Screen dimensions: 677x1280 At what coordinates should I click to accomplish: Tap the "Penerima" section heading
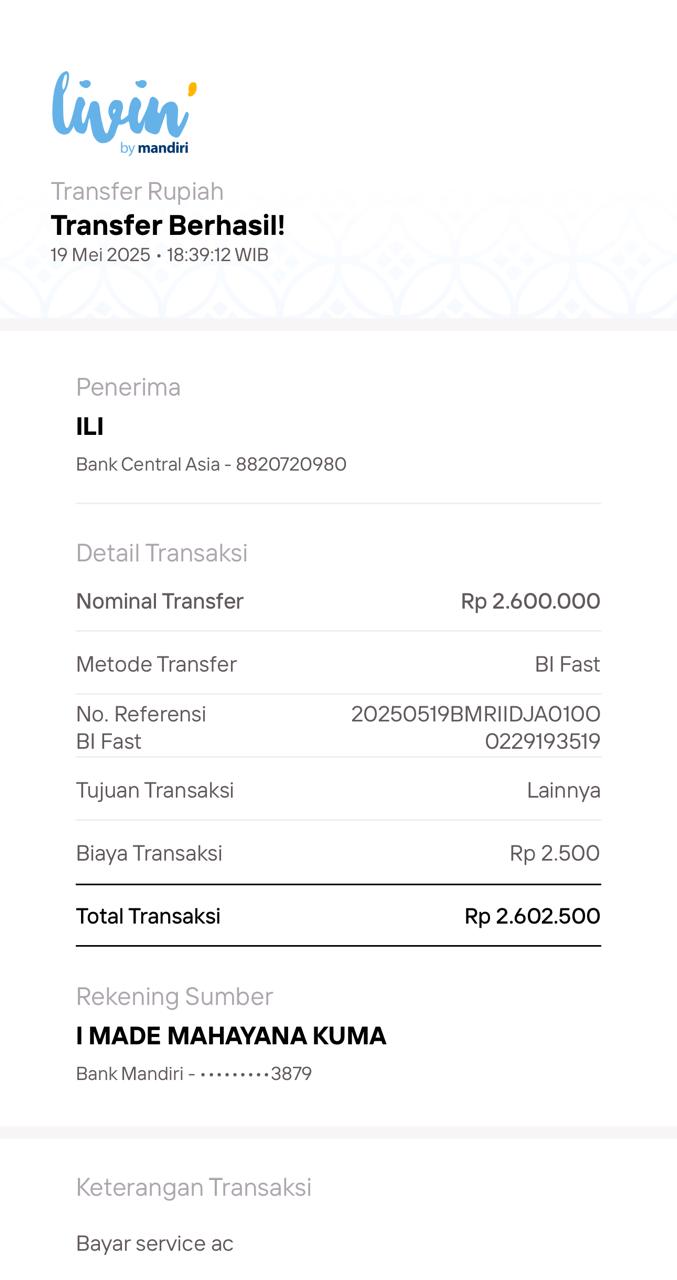(128, 387)
